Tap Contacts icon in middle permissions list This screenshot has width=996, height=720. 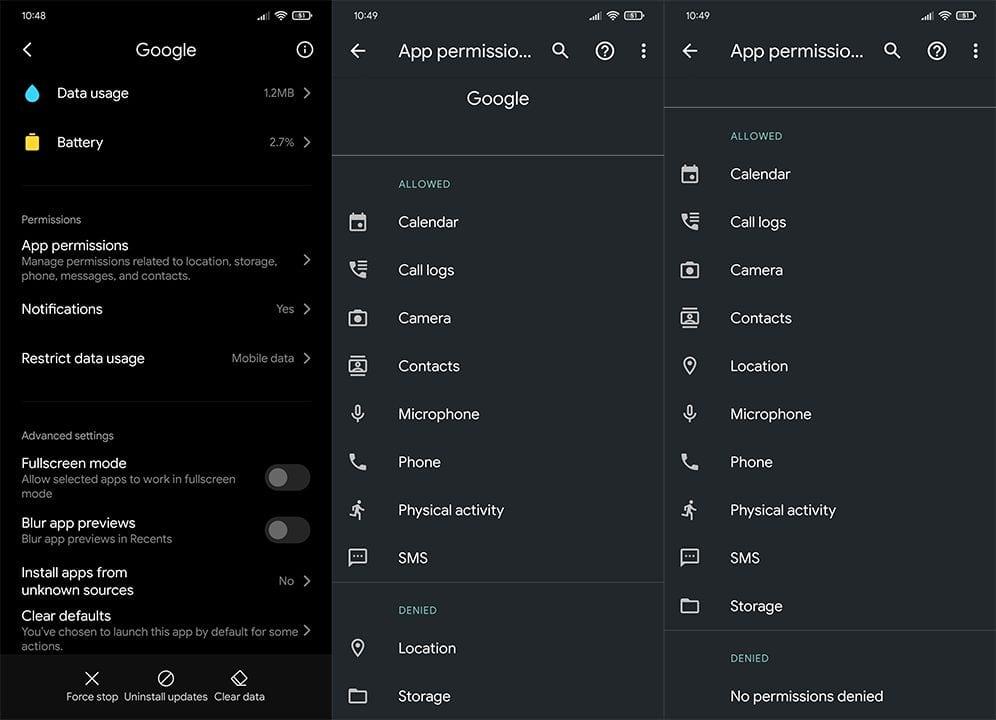pyautogui.click(x=358, y=366)
